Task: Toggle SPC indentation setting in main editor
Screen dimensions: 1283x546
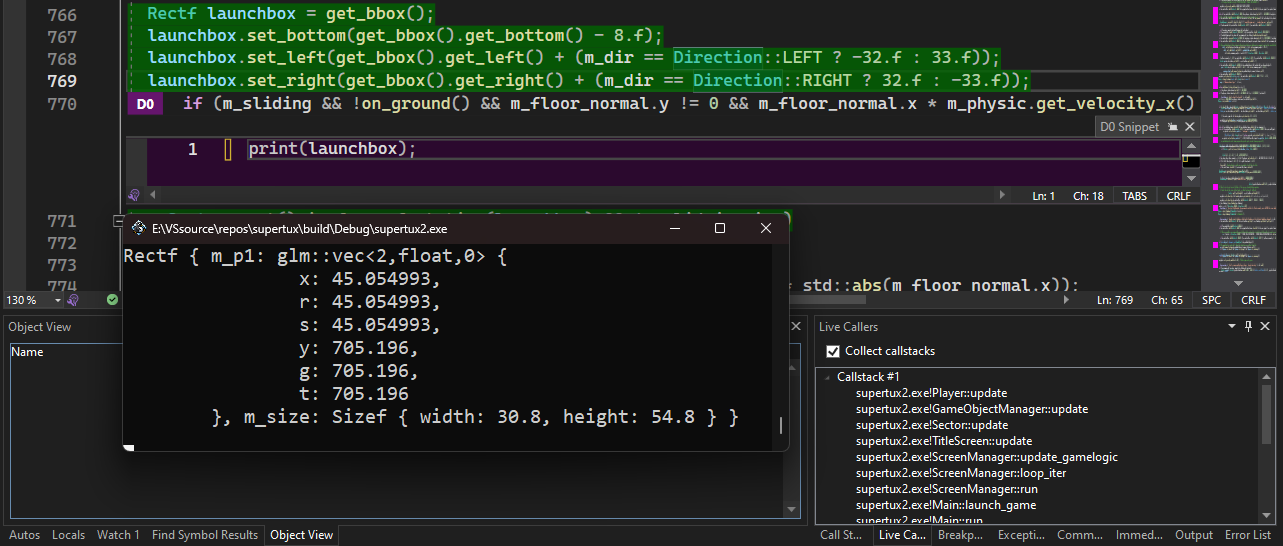Action: 1211,300
